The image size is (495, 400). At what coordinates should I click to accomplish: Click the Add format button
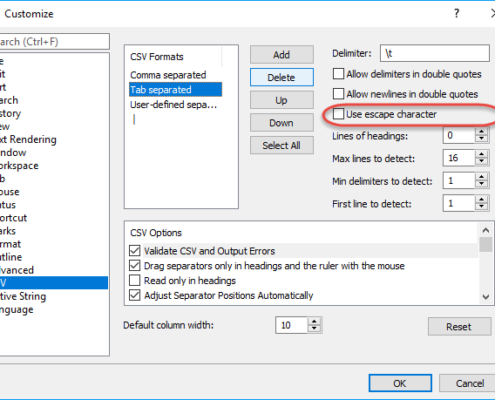tap(282, 55)
